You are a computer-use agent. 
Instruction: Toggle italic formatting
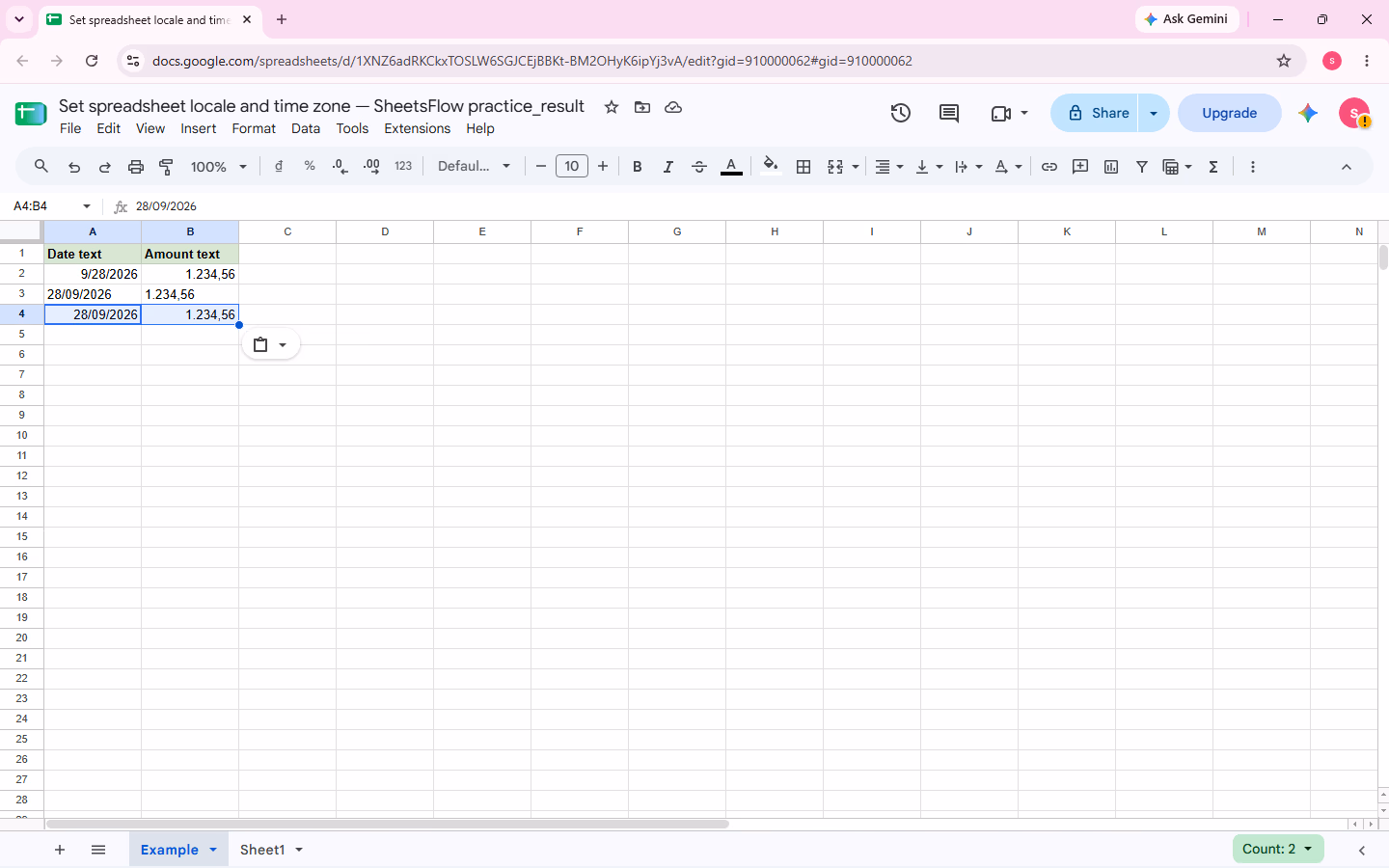pyautogui.click(x=668, y=167)
